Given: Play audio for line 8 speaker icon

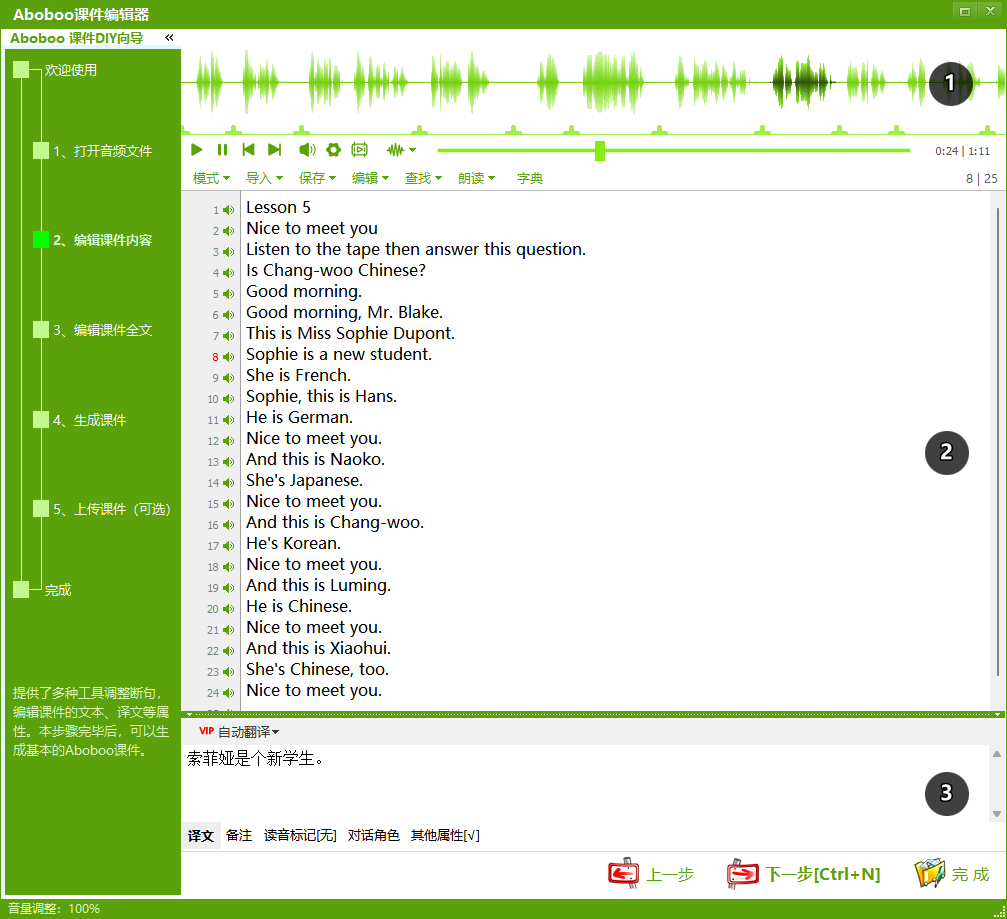Looking at the screenshot, I should click(229, 356).
